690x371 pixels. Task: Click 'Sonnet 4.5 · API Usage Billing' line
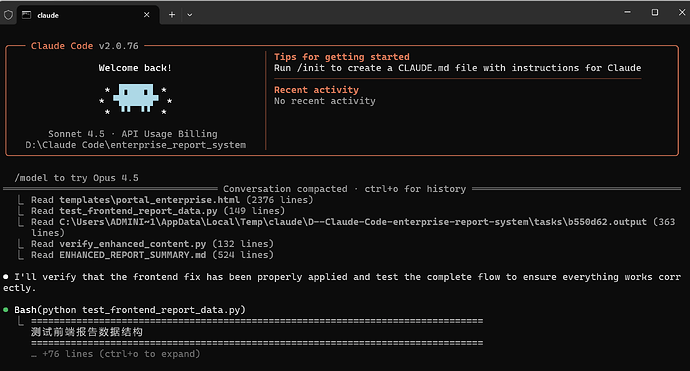click(132, 133)
